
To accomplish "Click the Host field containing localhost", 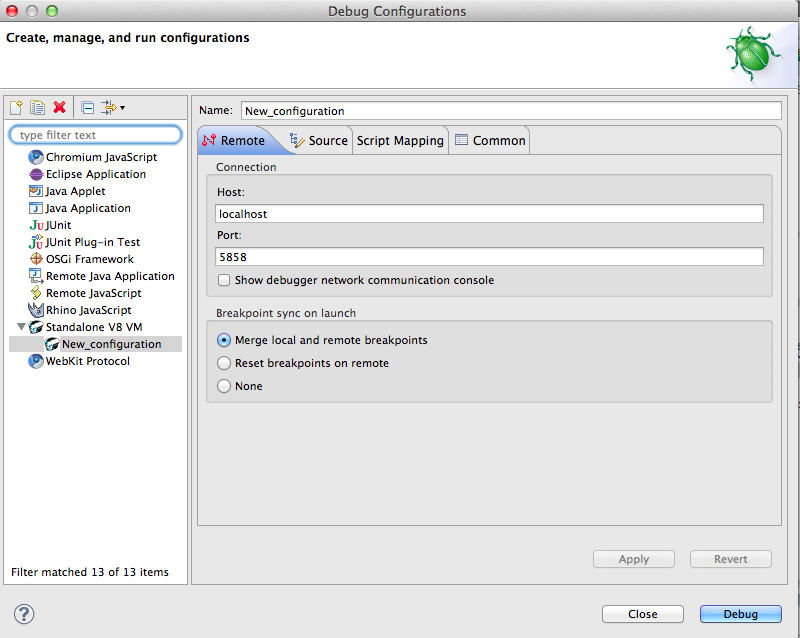I will (x=489, y=214).
